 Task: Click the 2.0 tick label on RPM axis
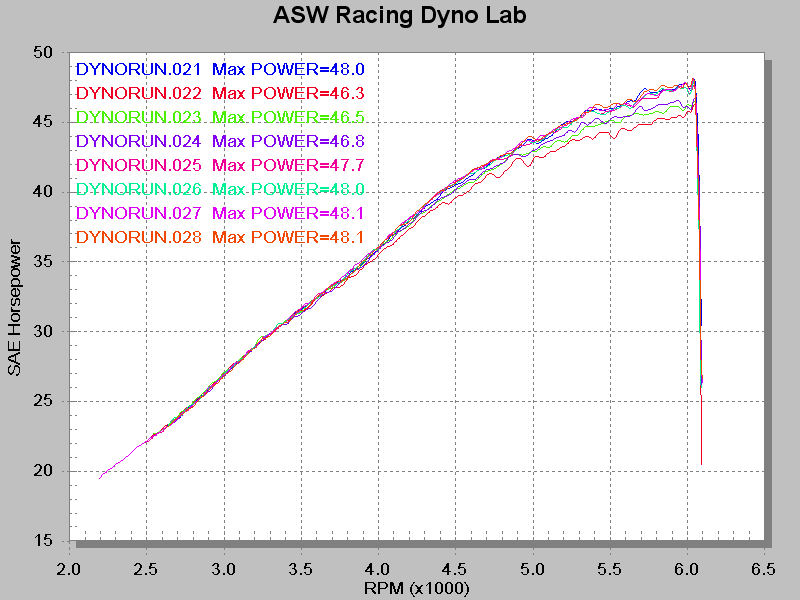(69, 568)
